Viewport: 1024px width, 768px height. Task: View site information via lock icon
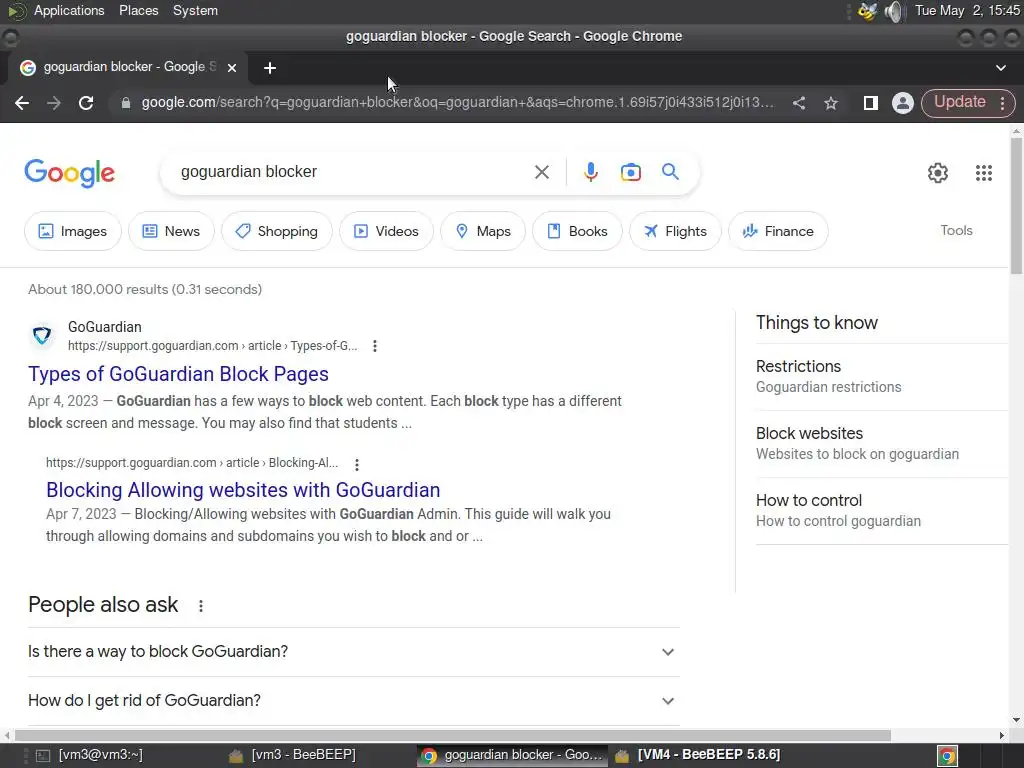125,103
